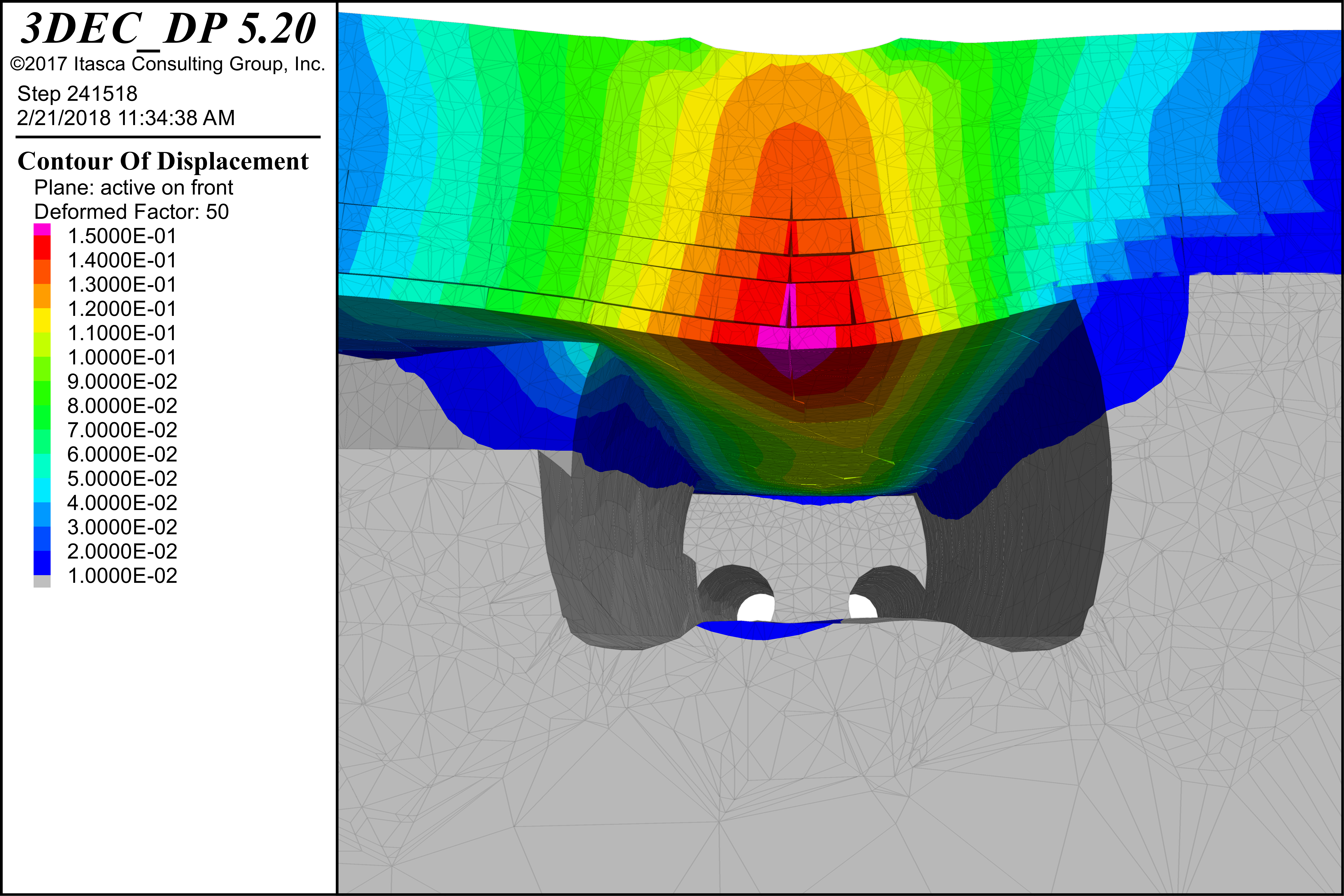The image size is (1344, 896).
Task: Click the '2/21/2018 11:34:38 AM' timestamp
Action: (126, 118)
